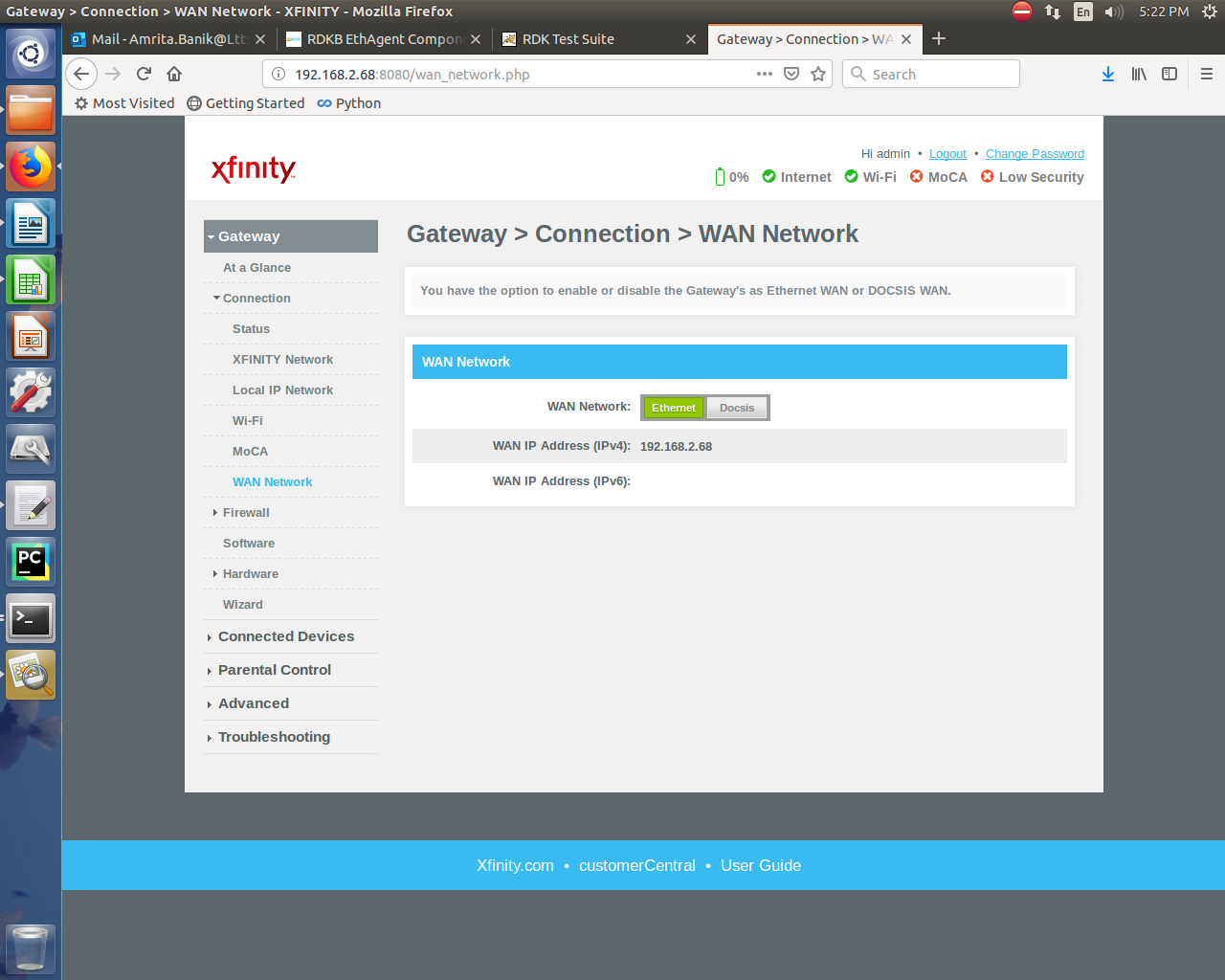
Task: Expand the Firewall submenu
Action: [246, 513]
